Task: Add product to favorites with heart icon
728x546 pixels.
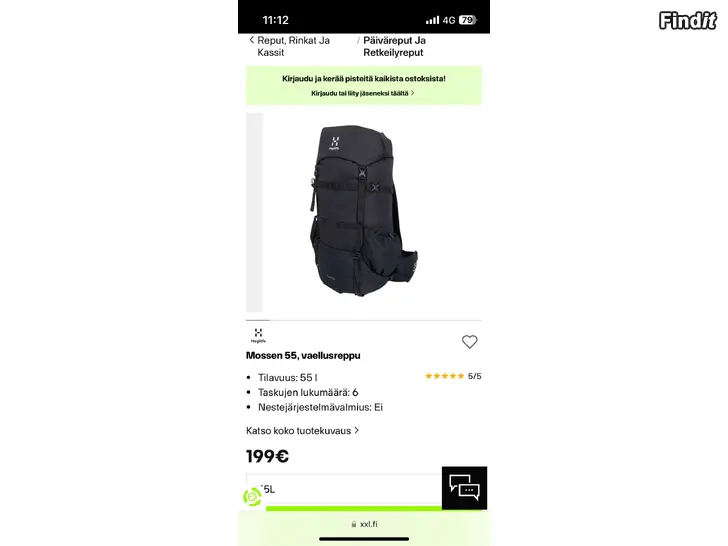Action: 469,342
